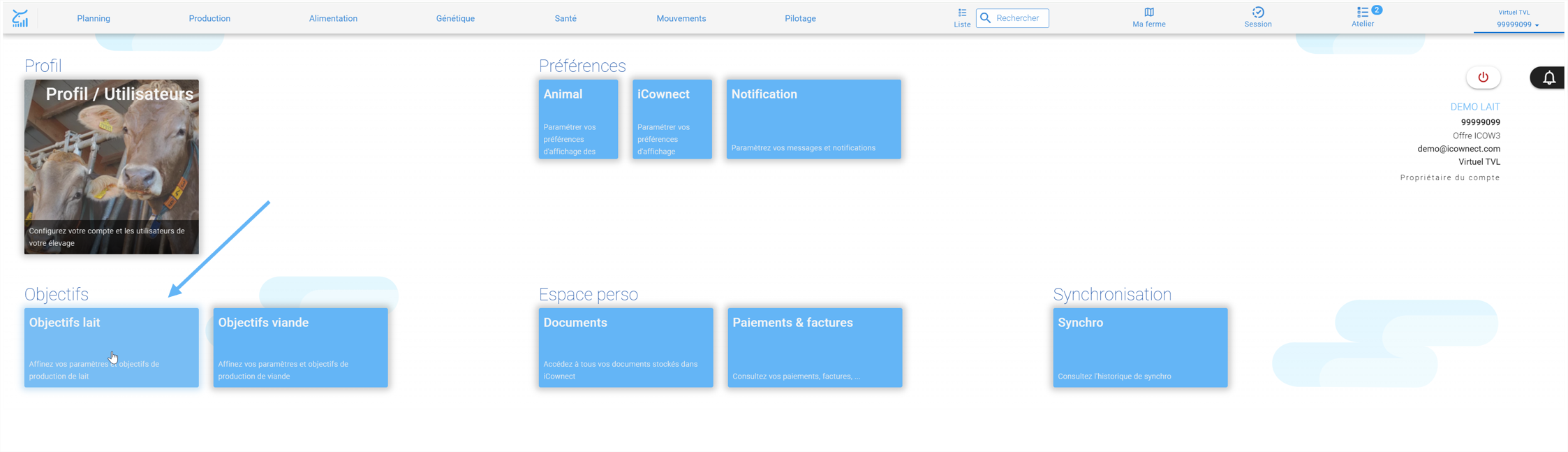This screenshot has height=452, width=1568.
Task: Open the Pilotage menu
Action: [x=800, y=19]
